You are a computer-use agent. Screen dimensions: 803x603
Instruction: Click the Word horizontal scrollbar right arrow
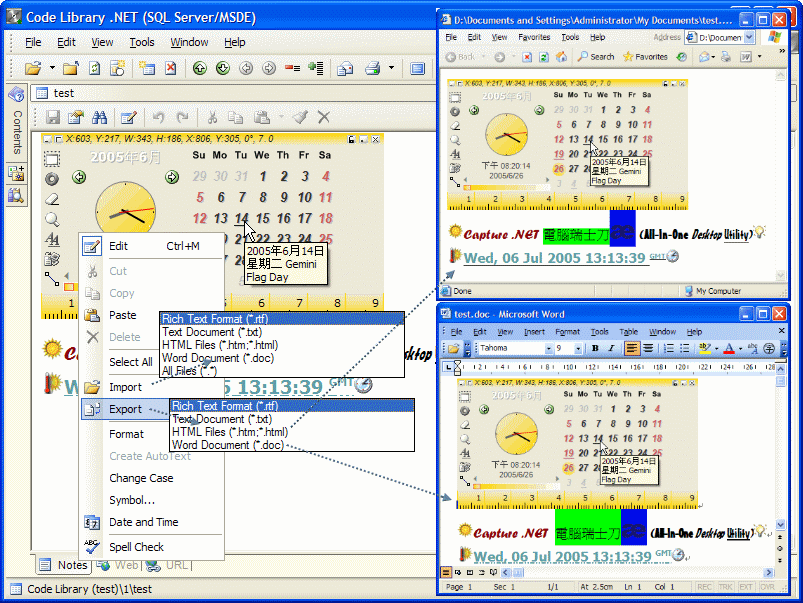(x=769, y=572)
